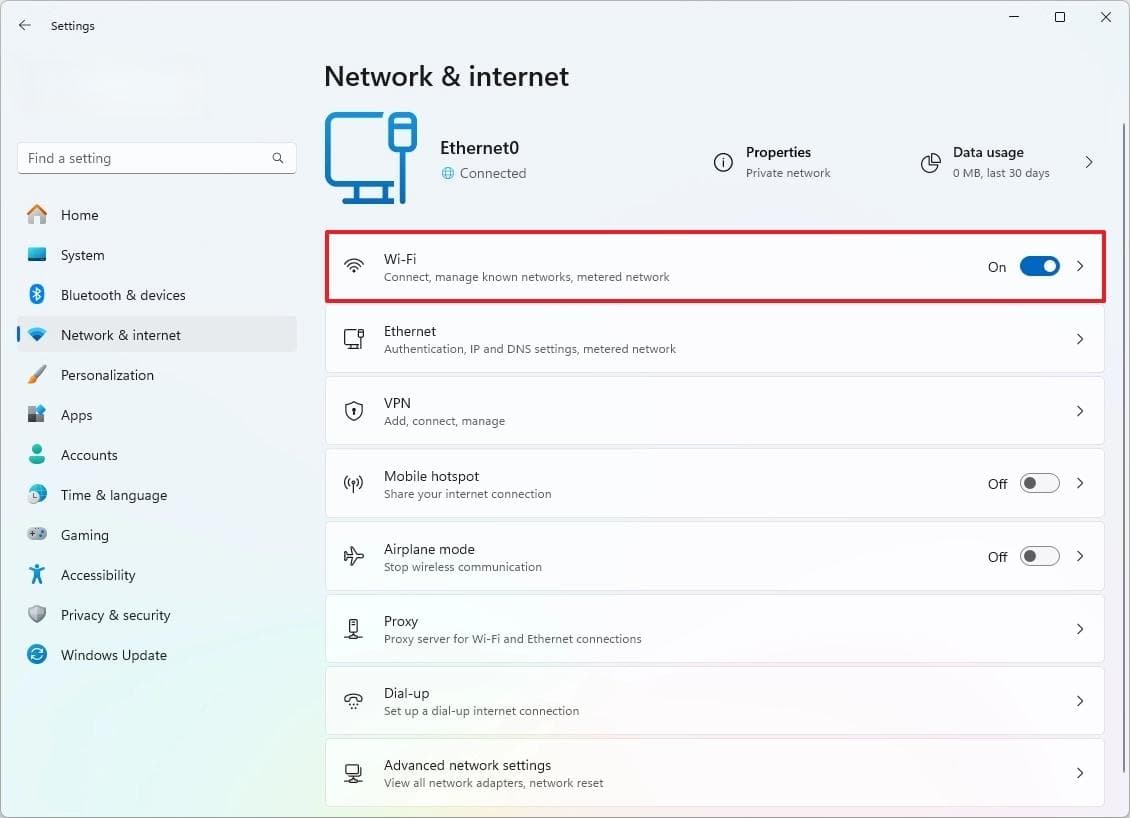Click 'Stop wireless communication' text
The width and height of the screenshot is (1130, 818).
(463, 566)
